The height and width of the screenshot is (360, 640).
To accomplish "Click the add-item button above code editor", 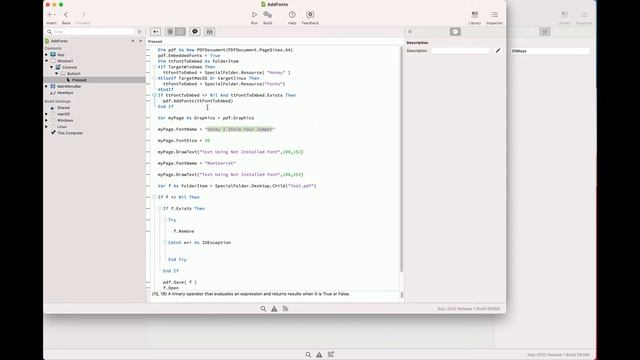I will pyautogui.click(x=156, y=31).
